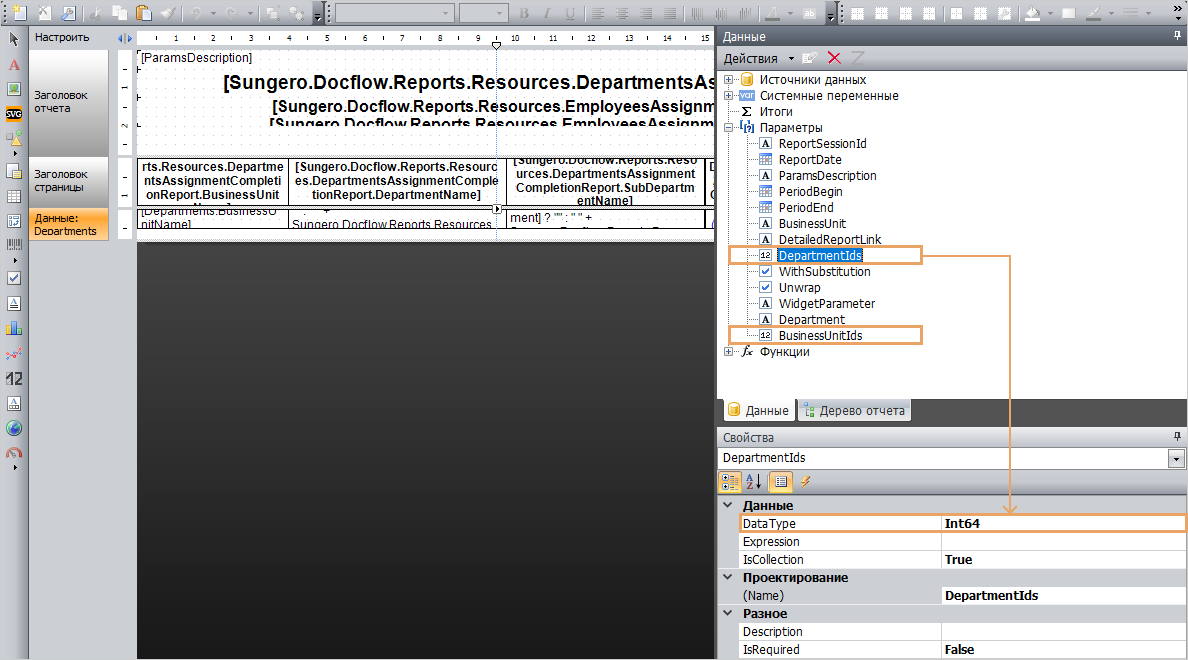The height and width of the screenshot is (660, 1188).
Task: Insert a chart object from sidebar
Action: [14, 327]
